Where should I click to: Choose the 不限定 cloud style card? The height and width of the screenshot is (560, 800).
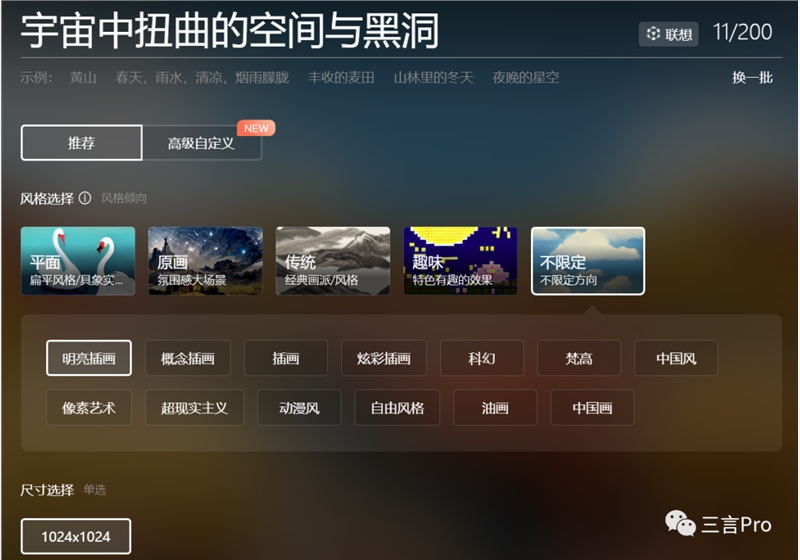(588, 261)
